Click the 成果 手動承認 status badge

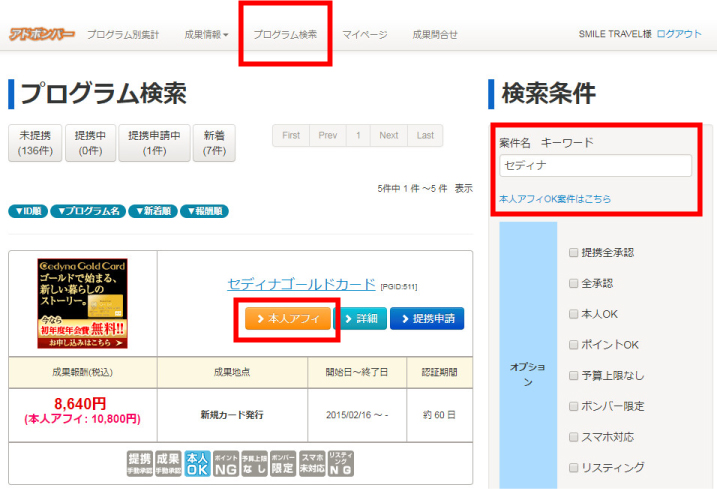pos(168,463)
